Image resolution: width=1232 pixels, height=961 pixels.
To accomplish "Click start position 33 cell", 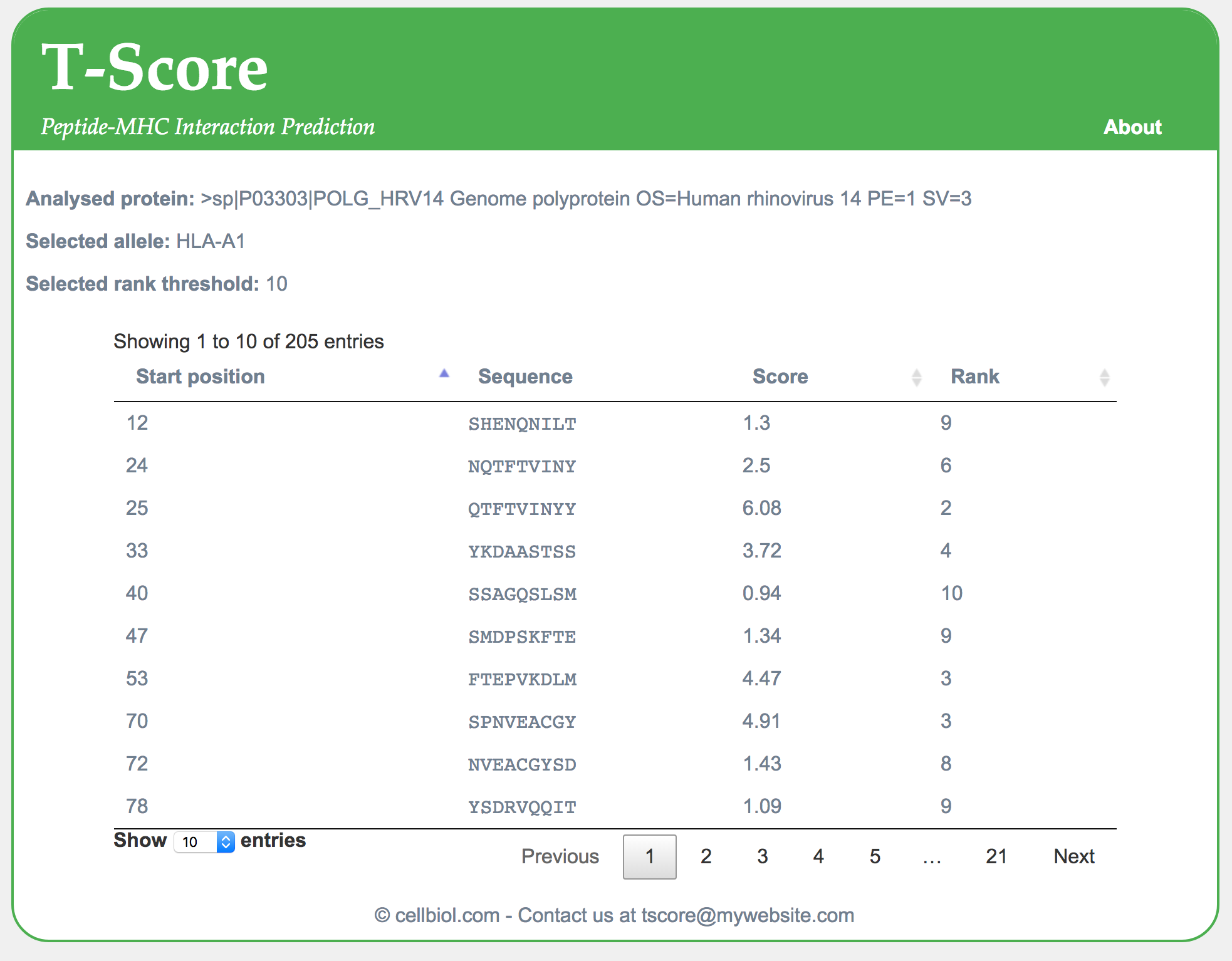I will (x=137, y=551).
